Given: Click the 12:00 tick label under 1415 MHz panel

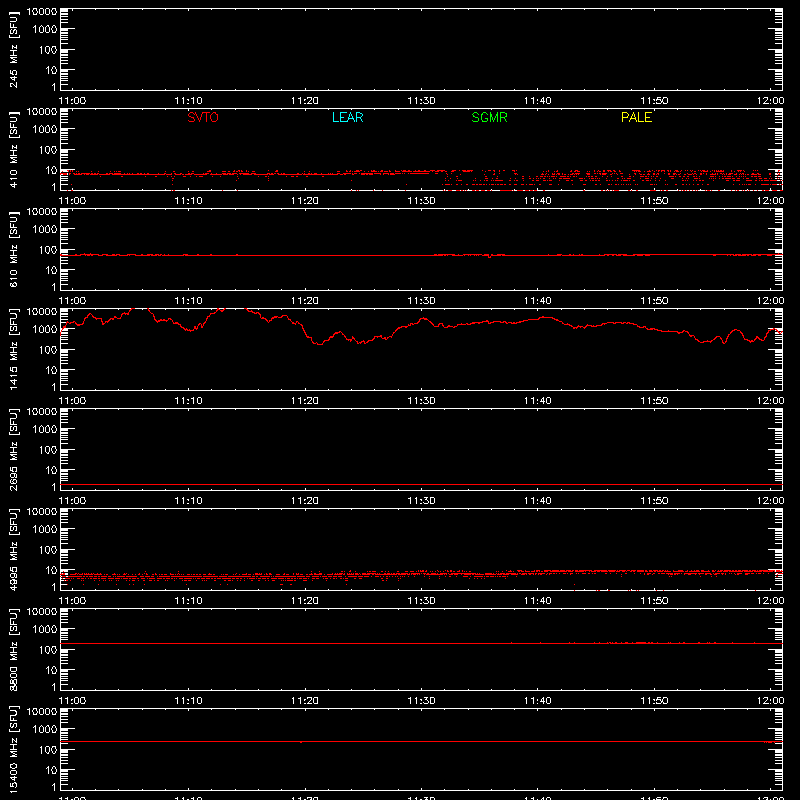Looking at the screenshot, I should pos(770,401).
